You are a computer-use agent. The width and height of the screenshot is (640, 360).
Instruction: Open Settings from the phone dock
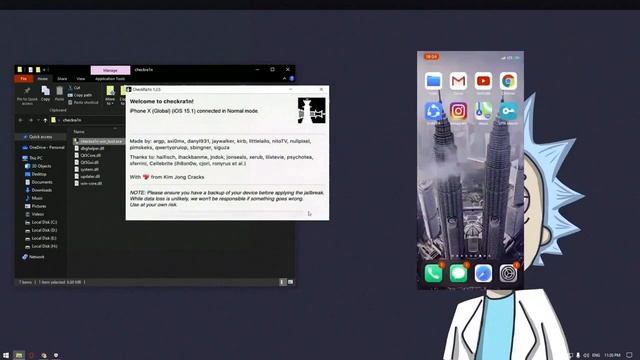(508, 273)
